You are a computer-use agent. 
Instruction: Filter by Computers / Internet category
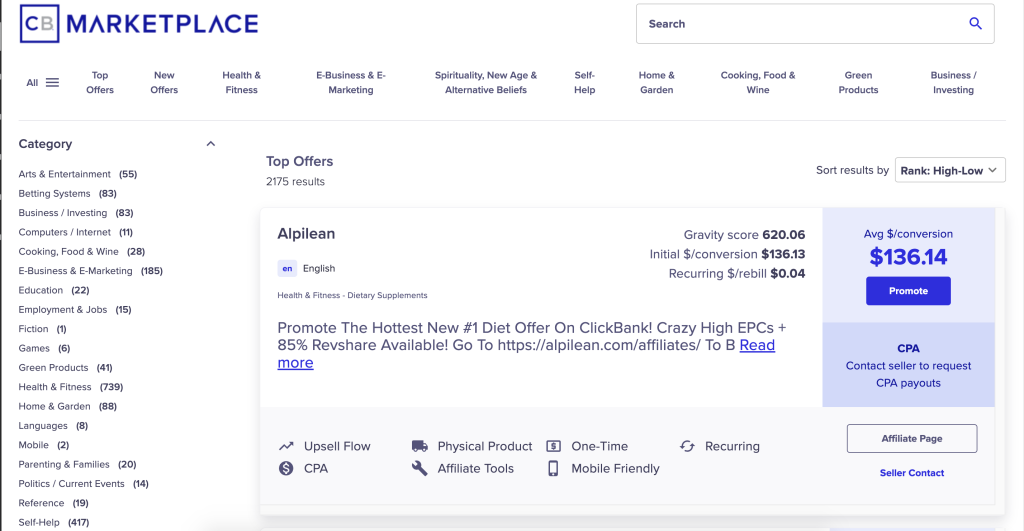tap(76, 232)
